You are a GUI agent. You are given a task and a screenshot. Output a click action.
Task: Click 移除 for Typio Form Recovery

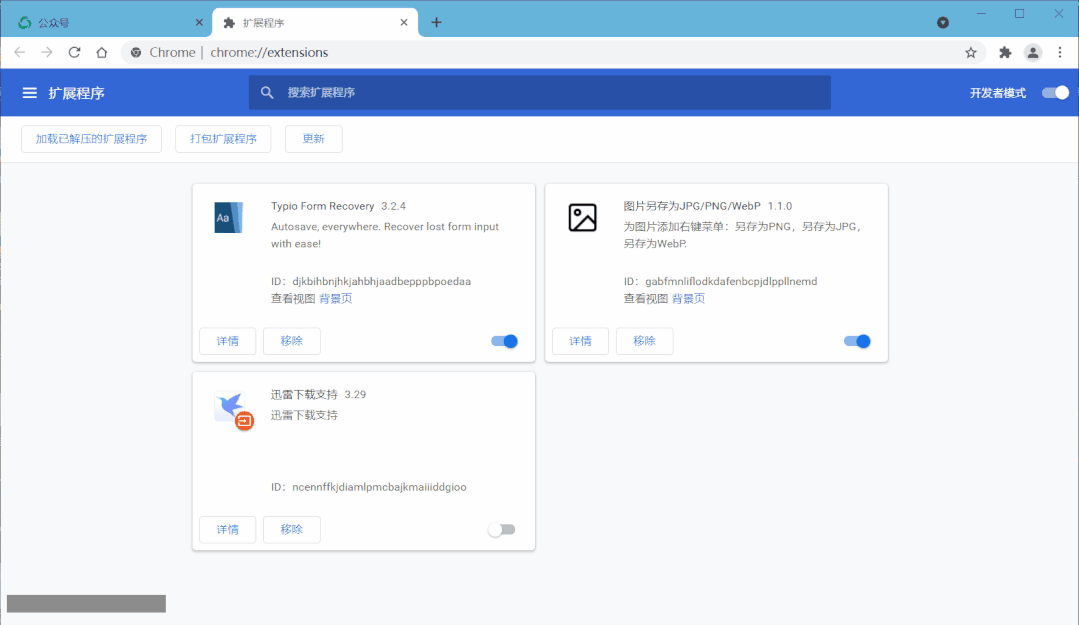coord(292,341)
